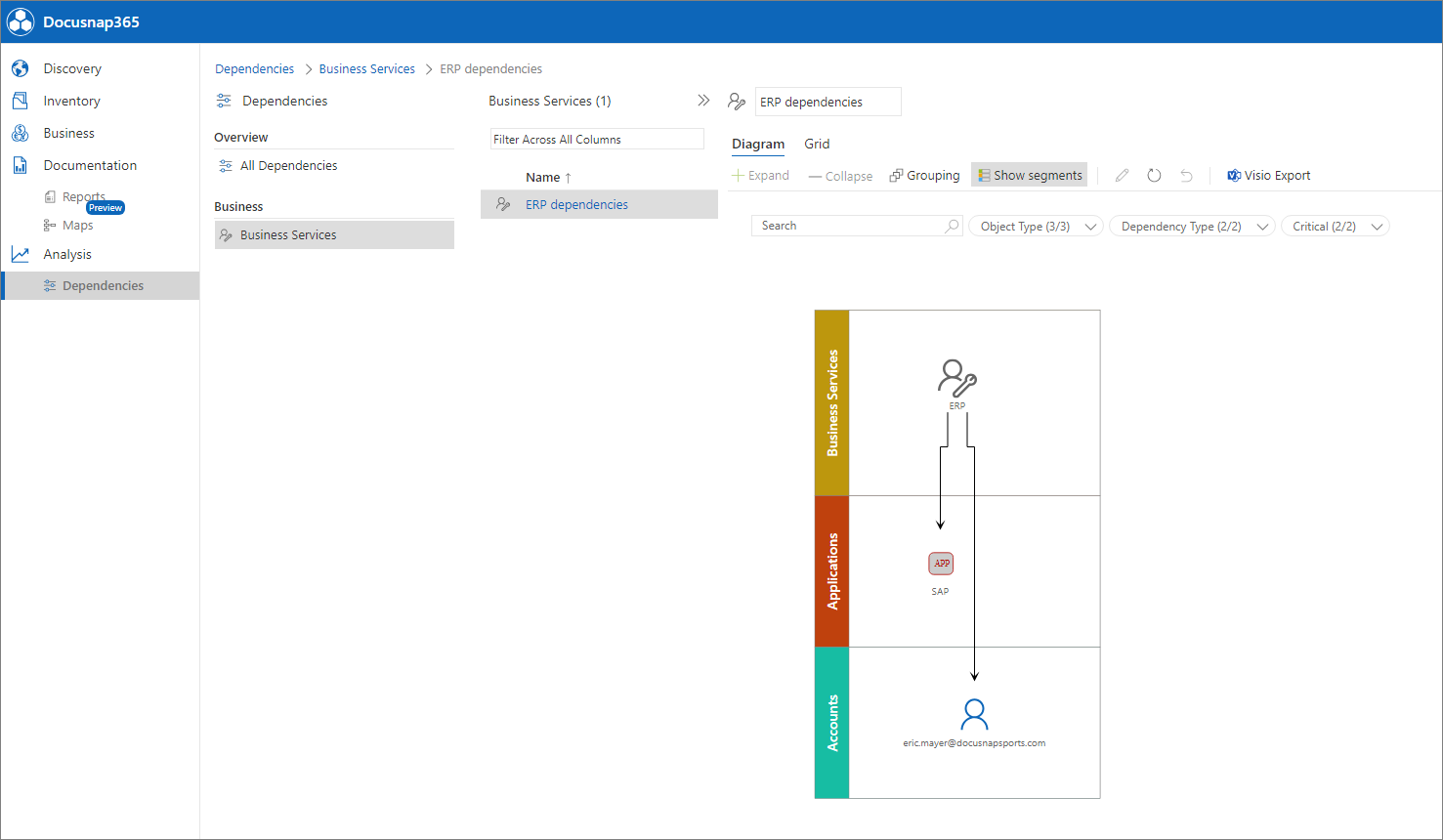Click the Business Services segment label
1443x840 pixels.
coord(832,402)
